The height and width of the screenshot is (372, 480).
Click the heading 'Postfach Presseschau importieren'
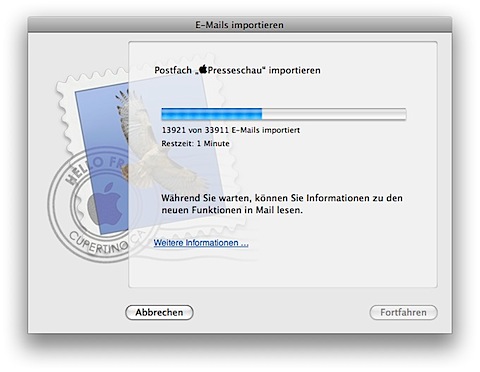237,70
